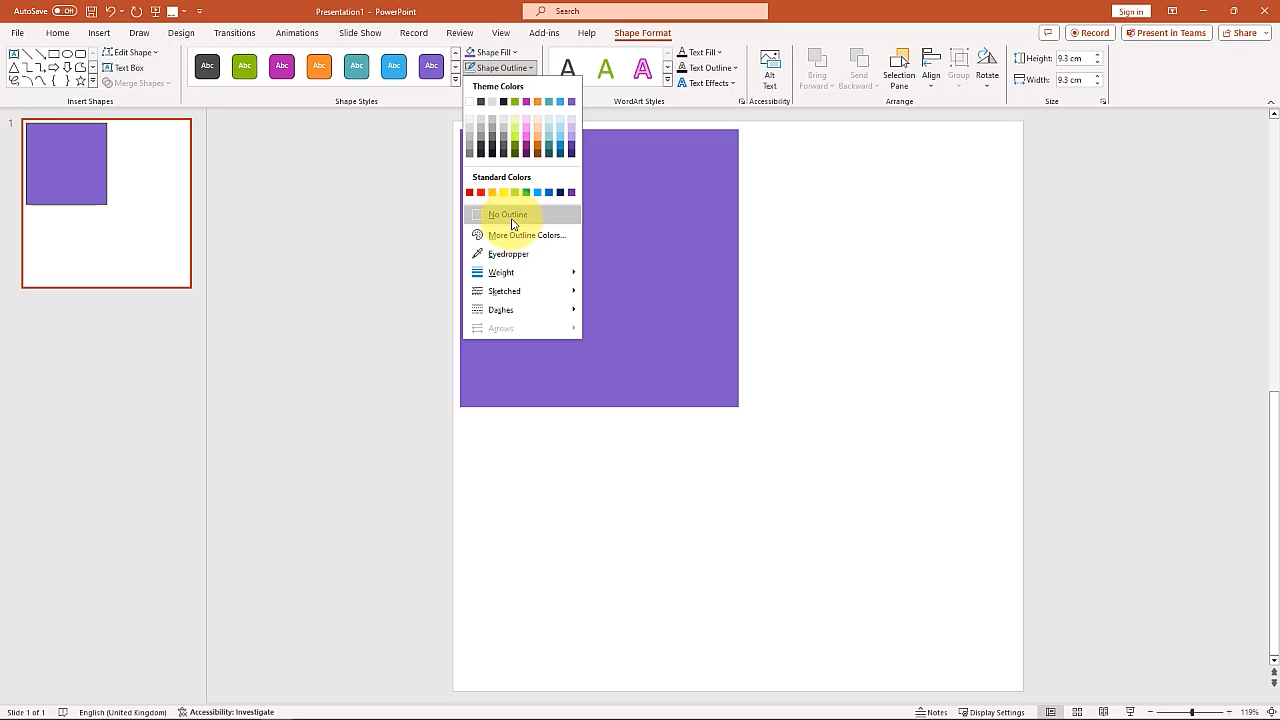Open the Animations tab

[x=297, y=33]
